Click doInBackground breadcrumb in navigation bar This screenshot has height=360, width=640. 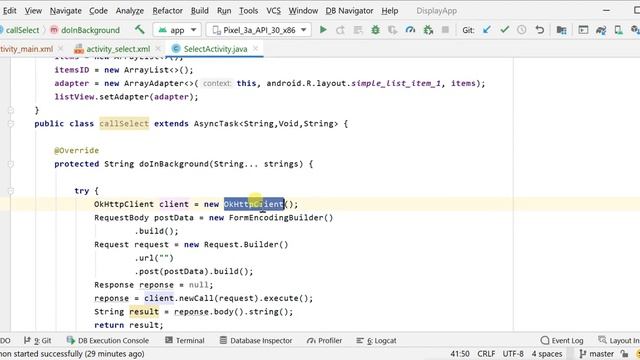(x=85, y=30)
